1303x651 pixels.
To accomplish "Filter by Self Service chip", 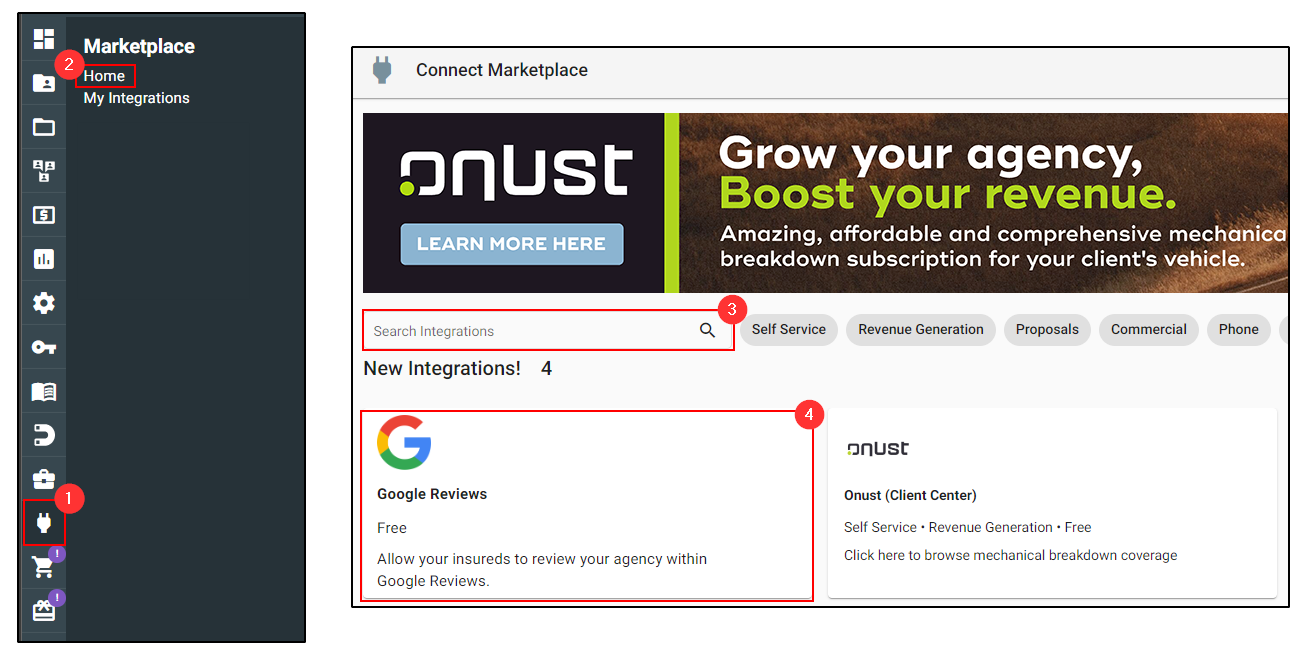I will (x=789, y=330).
